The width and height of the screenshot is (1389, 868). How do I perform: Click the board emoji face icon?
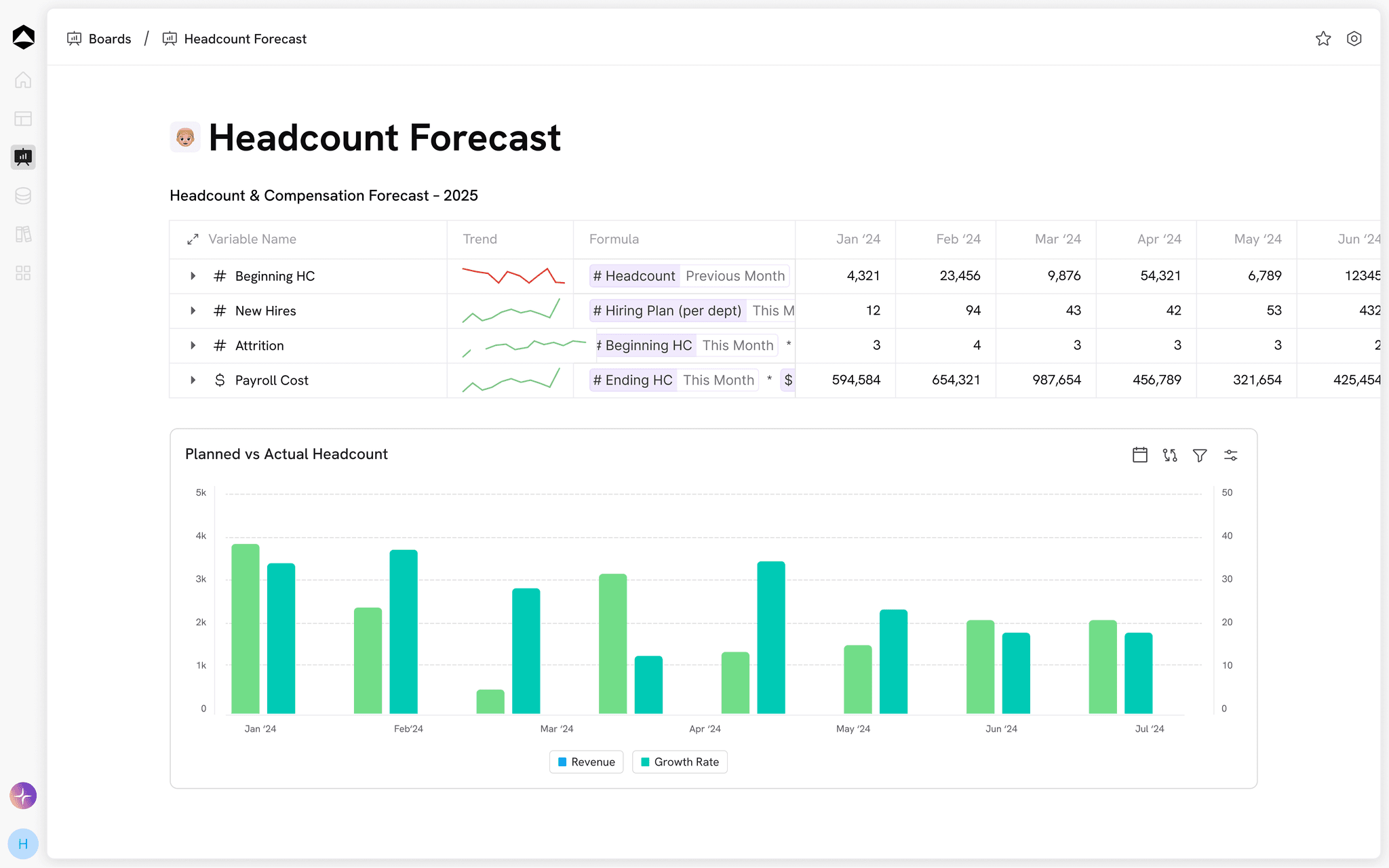185,137
